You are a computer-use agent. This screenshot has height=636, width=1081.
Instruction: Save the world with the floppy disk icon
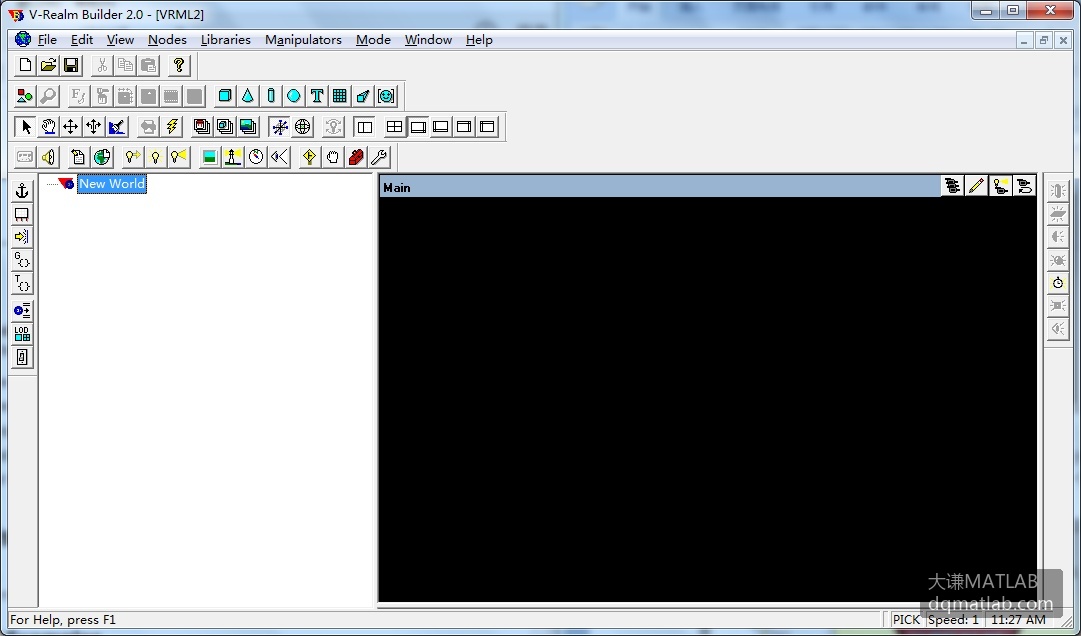point(71,65)
